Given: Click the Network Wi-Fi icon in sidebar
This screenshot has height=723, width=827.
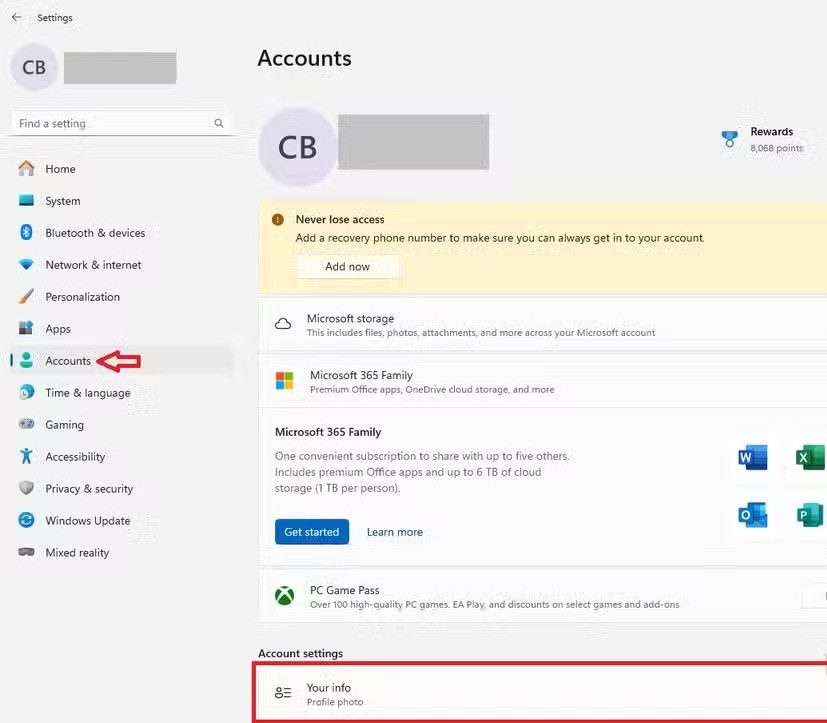Looking at the screenshot, I should (26, 264).
